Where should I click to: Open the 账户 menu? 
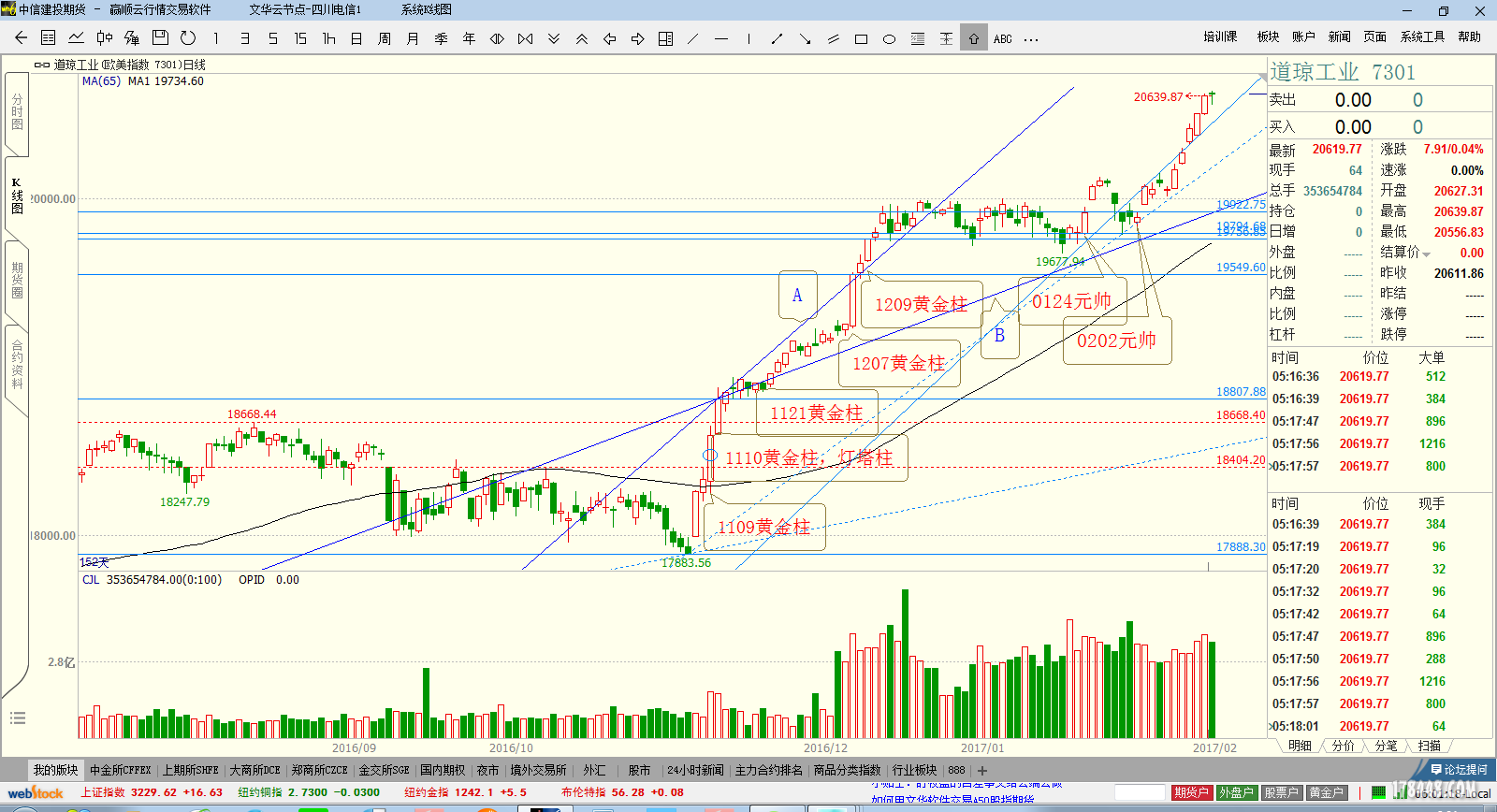tap(1303, 36)
